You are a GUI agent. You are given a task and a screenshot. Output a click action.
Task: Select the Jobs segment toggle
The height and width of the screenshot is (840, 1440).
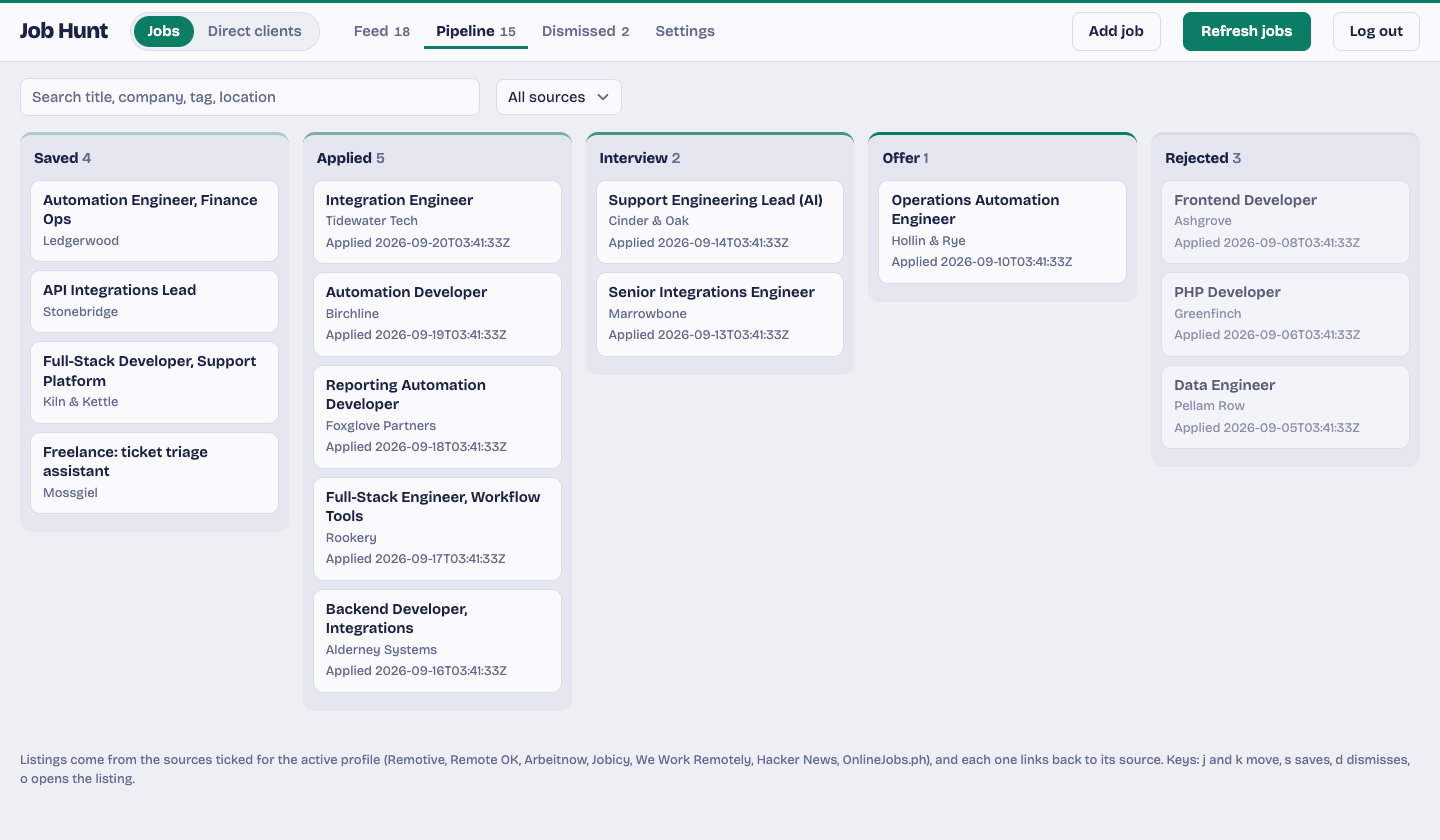pos(164,31)
